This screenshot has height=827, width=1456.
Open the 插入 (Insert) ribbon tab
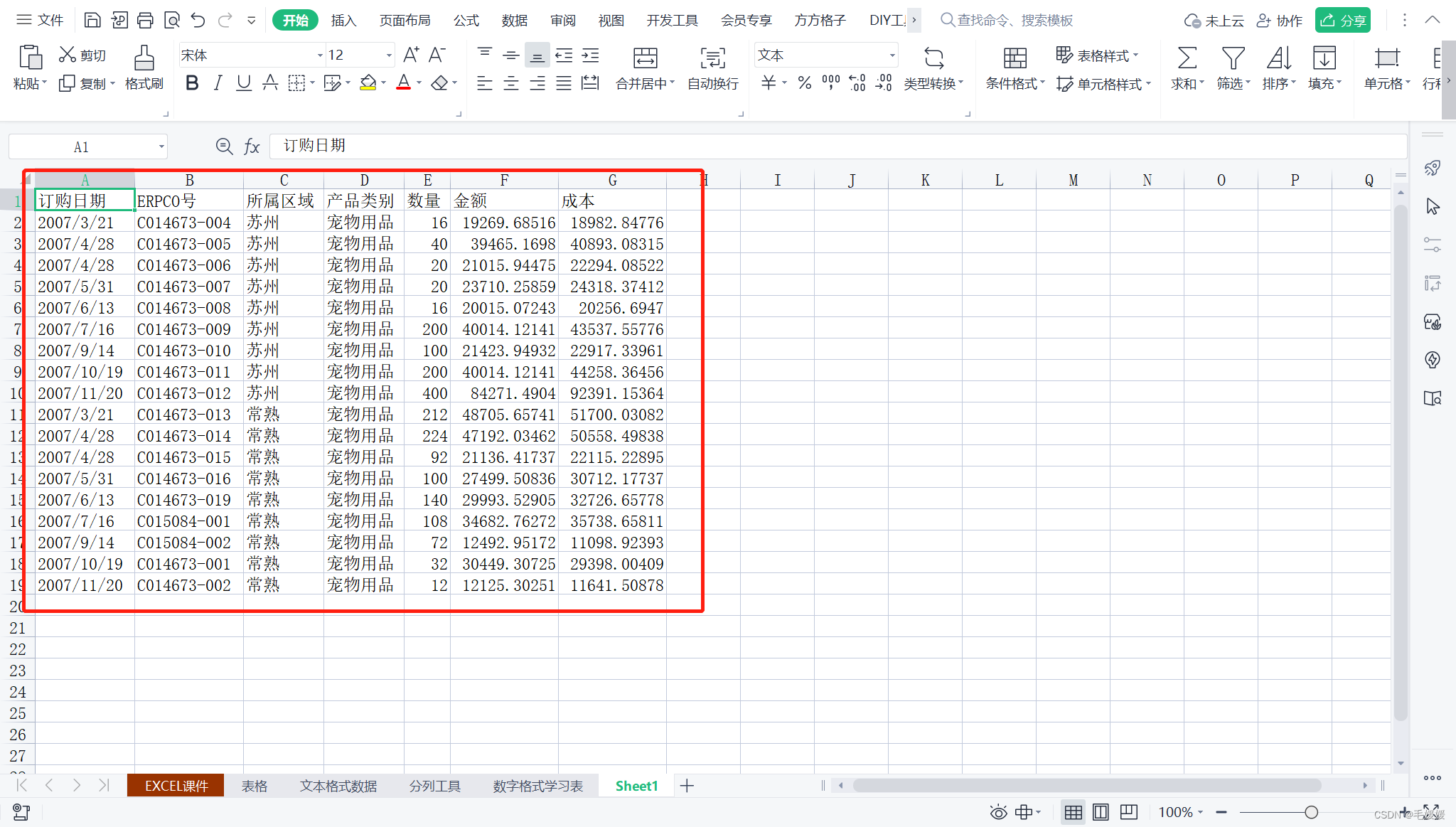tap(343, 21)
